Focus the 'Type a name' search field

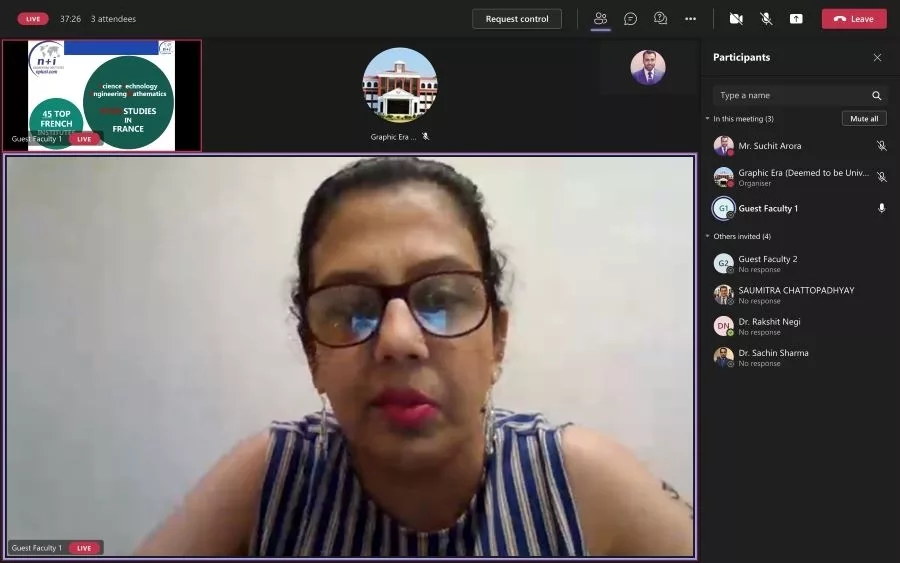[x=800, y=95]
